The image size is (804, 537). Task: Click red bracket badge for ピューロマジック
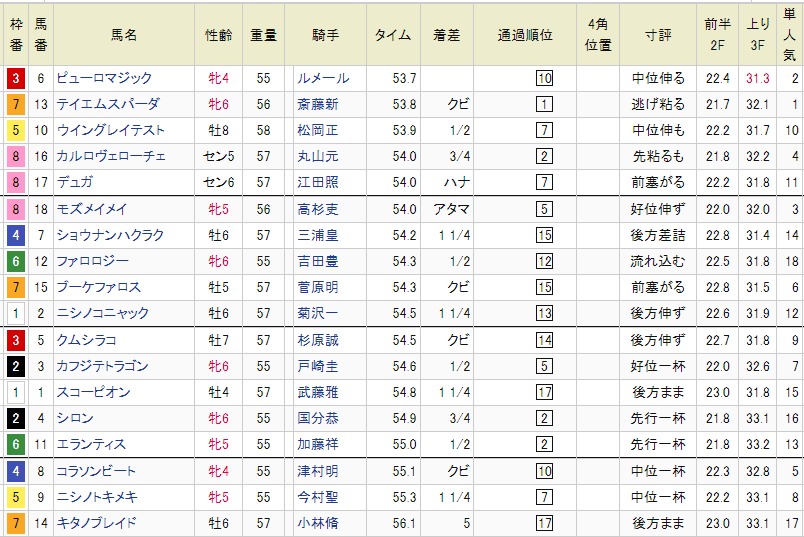click(14, 78)
